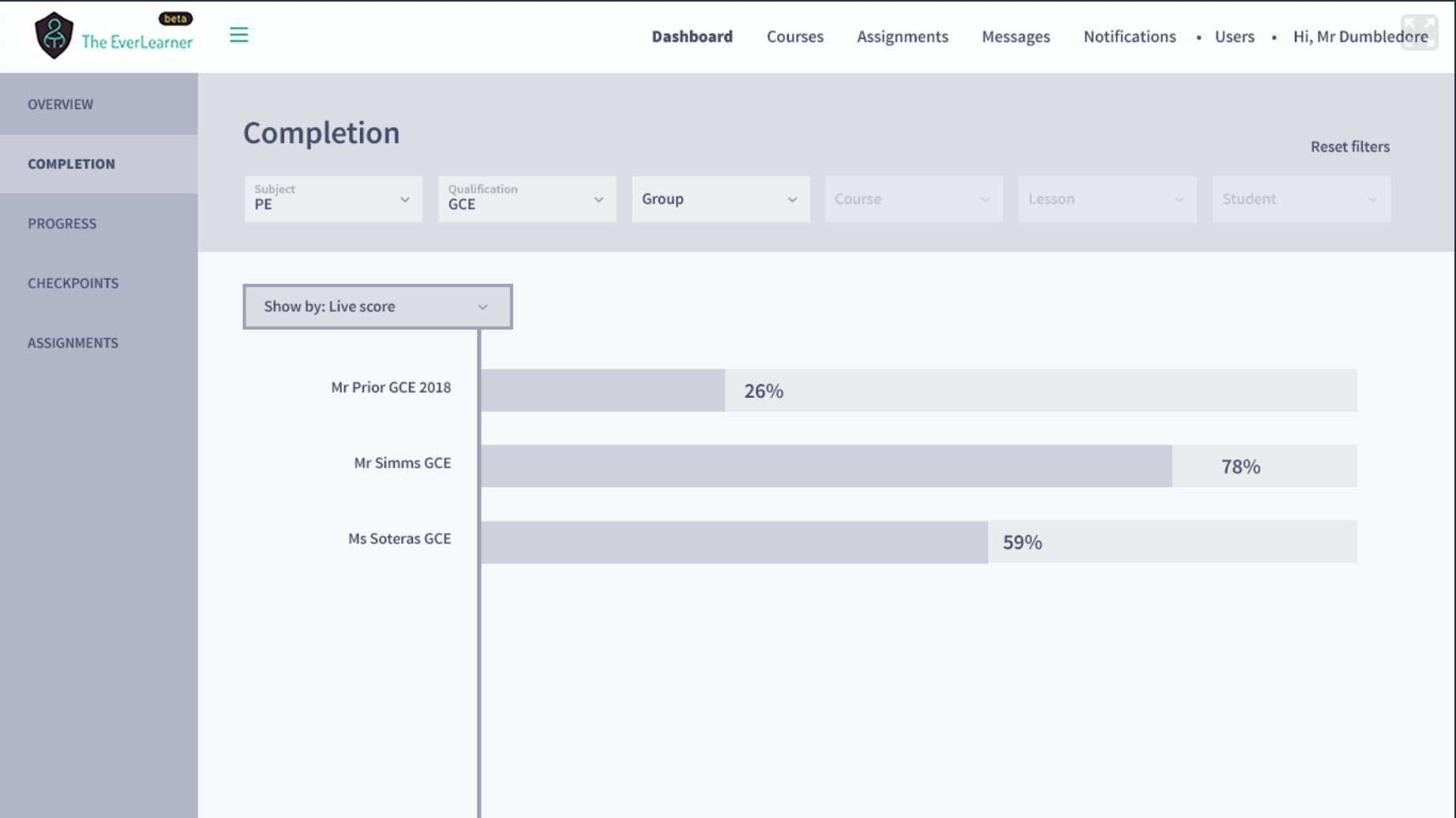The height and width of the screenshot is (818, 1456).
Task: Open Assignments in the top navigation
Action: coord(902,36)
